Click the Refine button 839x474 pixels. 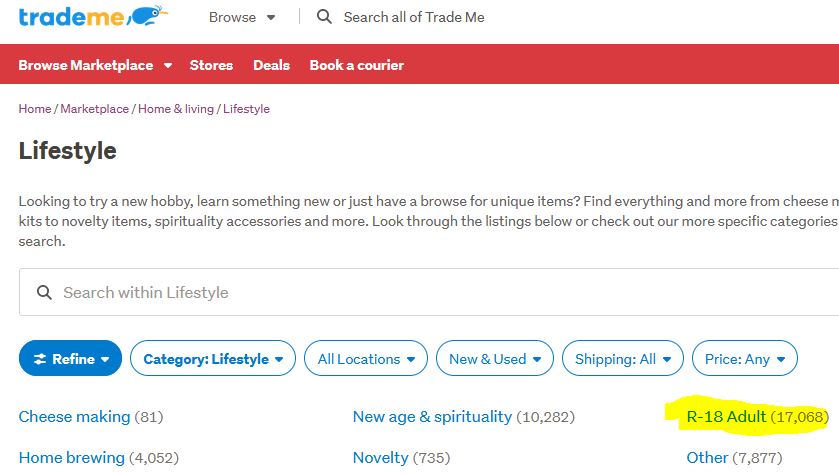(x=70, y=359)
